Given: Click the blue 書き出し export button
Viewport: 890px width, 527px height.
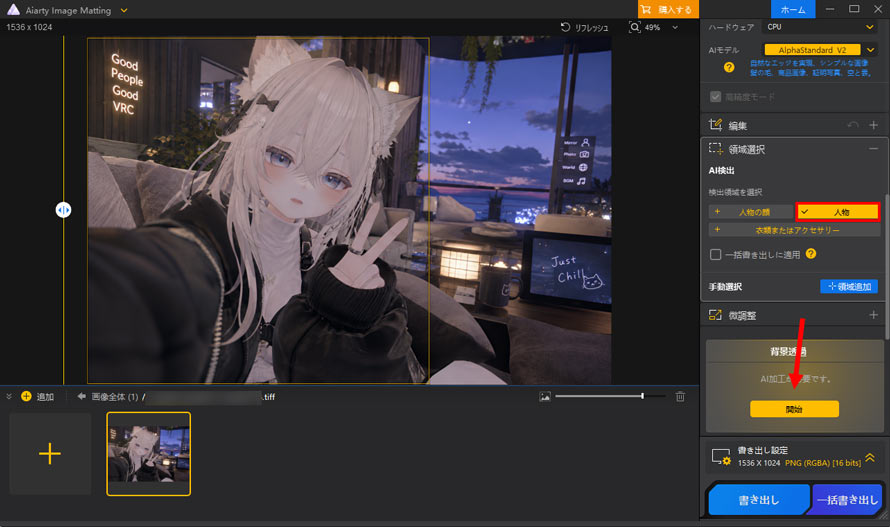Looking at the screenshot, I should click(759, 500).
